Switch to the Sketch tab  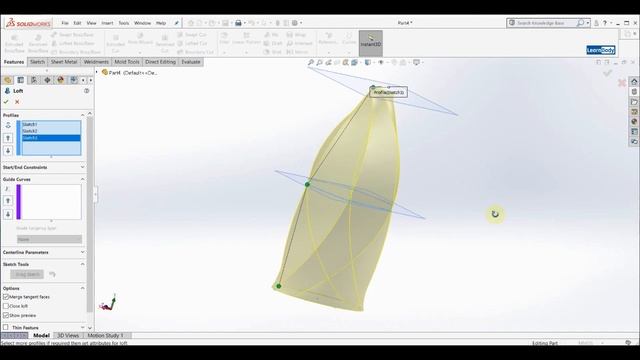point(37,62)
